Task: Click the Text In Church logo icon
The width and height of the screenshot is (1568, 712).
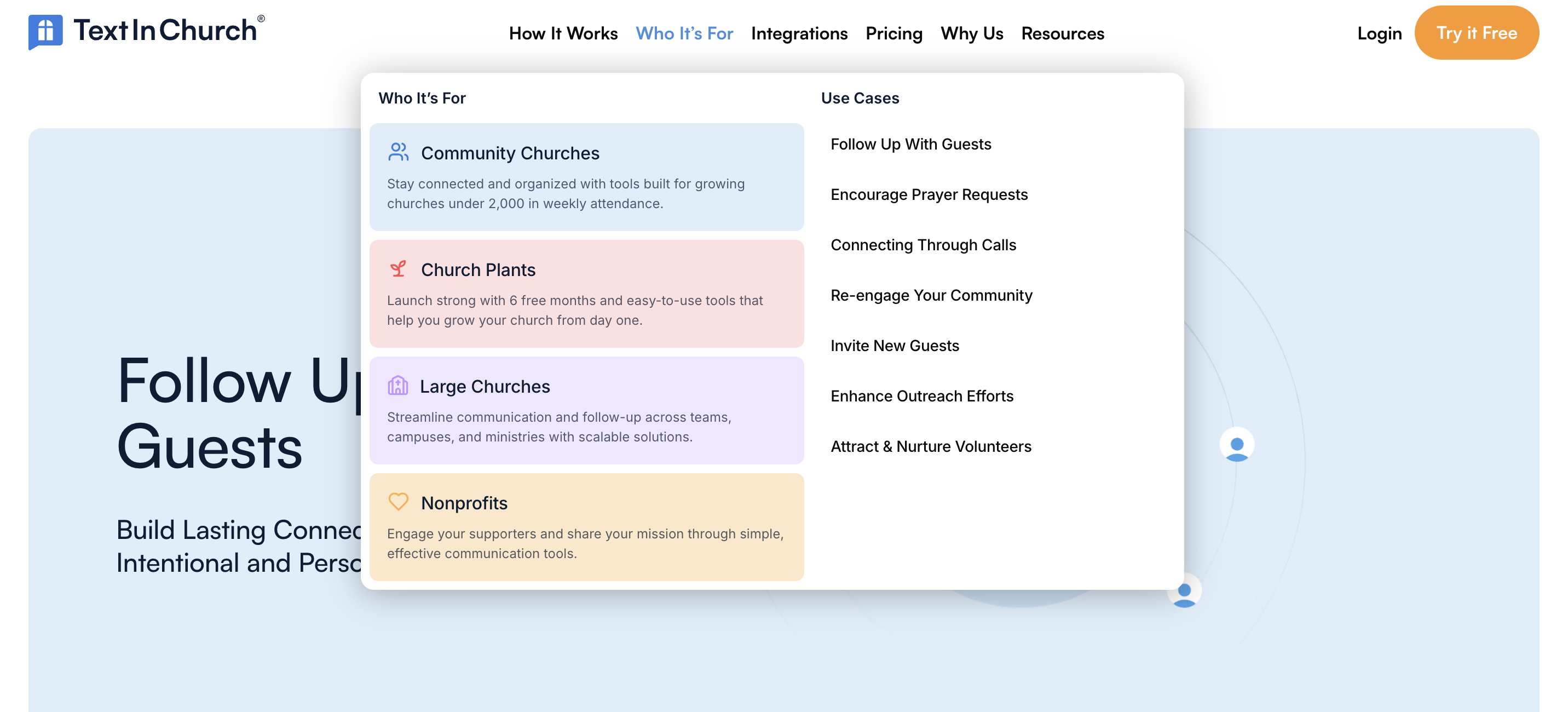Action: click(45, 32)
